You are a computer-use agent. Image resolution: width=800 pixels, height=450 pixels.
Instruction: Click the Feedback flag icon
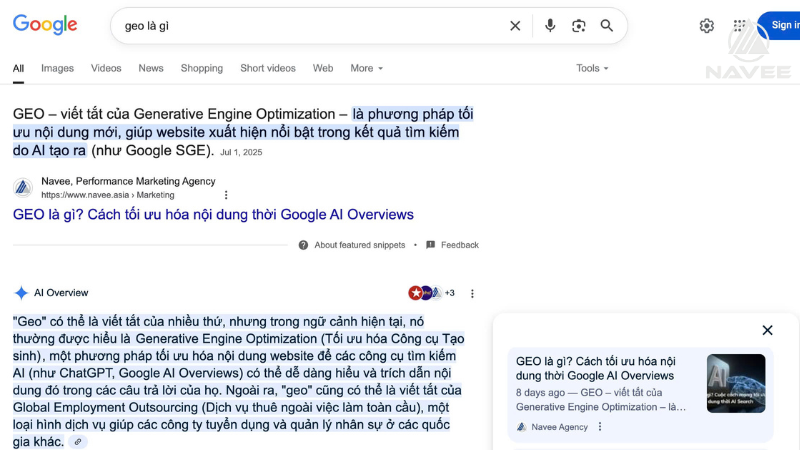point(431,245)
